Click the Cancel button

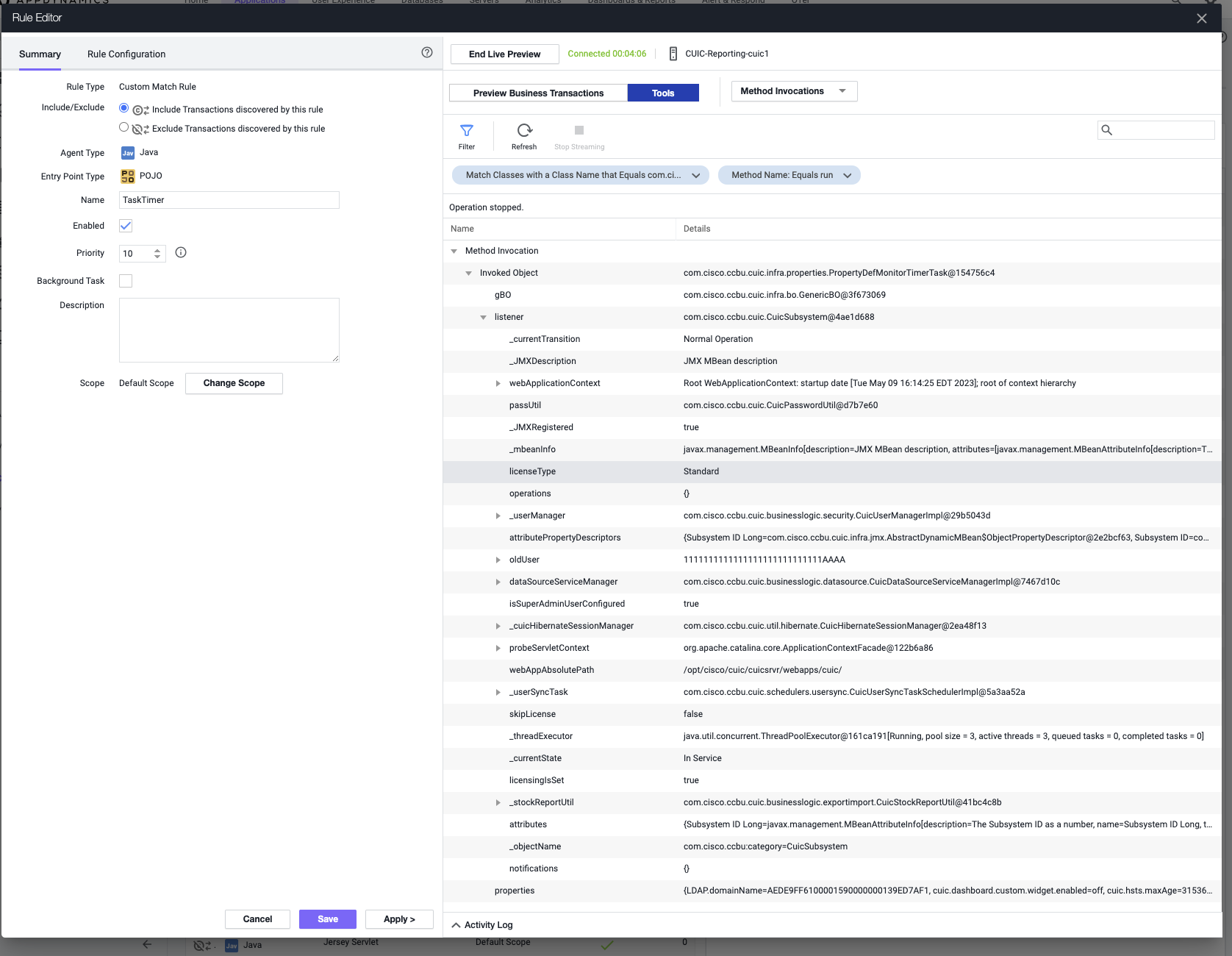coord(257,919)
